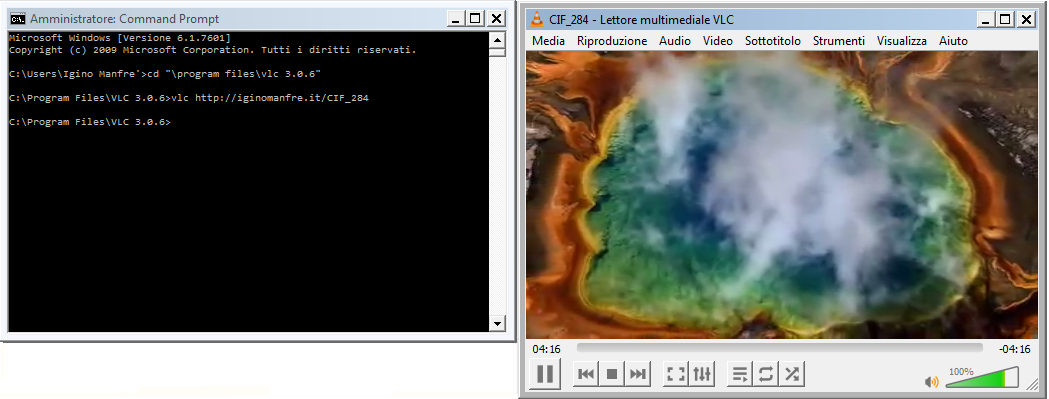Viewport: 1049px width, 399px height.
Task: Mute audio via the speaker icon
Action: coord(931,382)
